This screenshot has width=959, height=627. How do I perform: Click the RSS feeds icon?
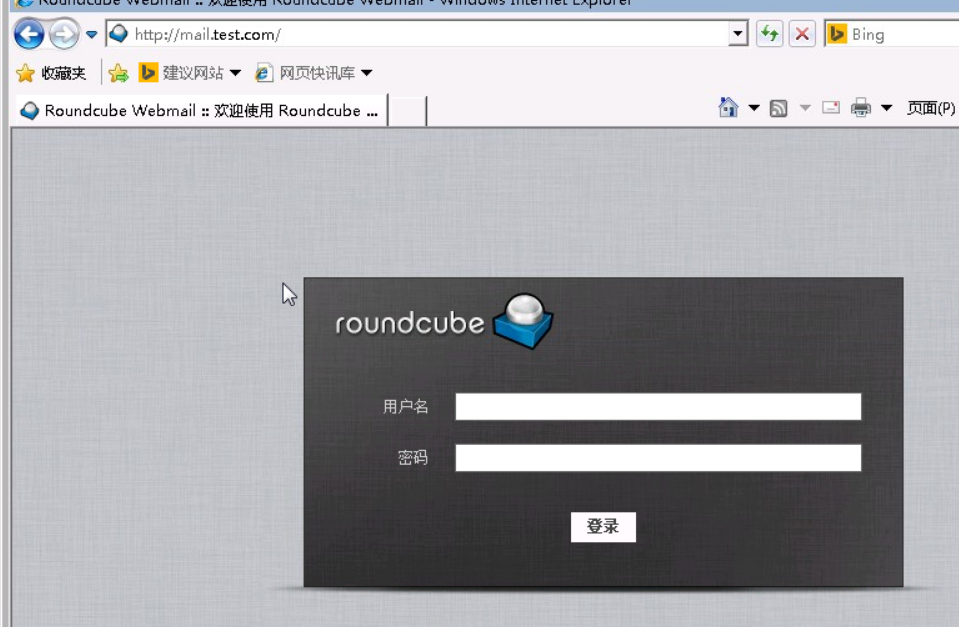click(x=778, y=108)
